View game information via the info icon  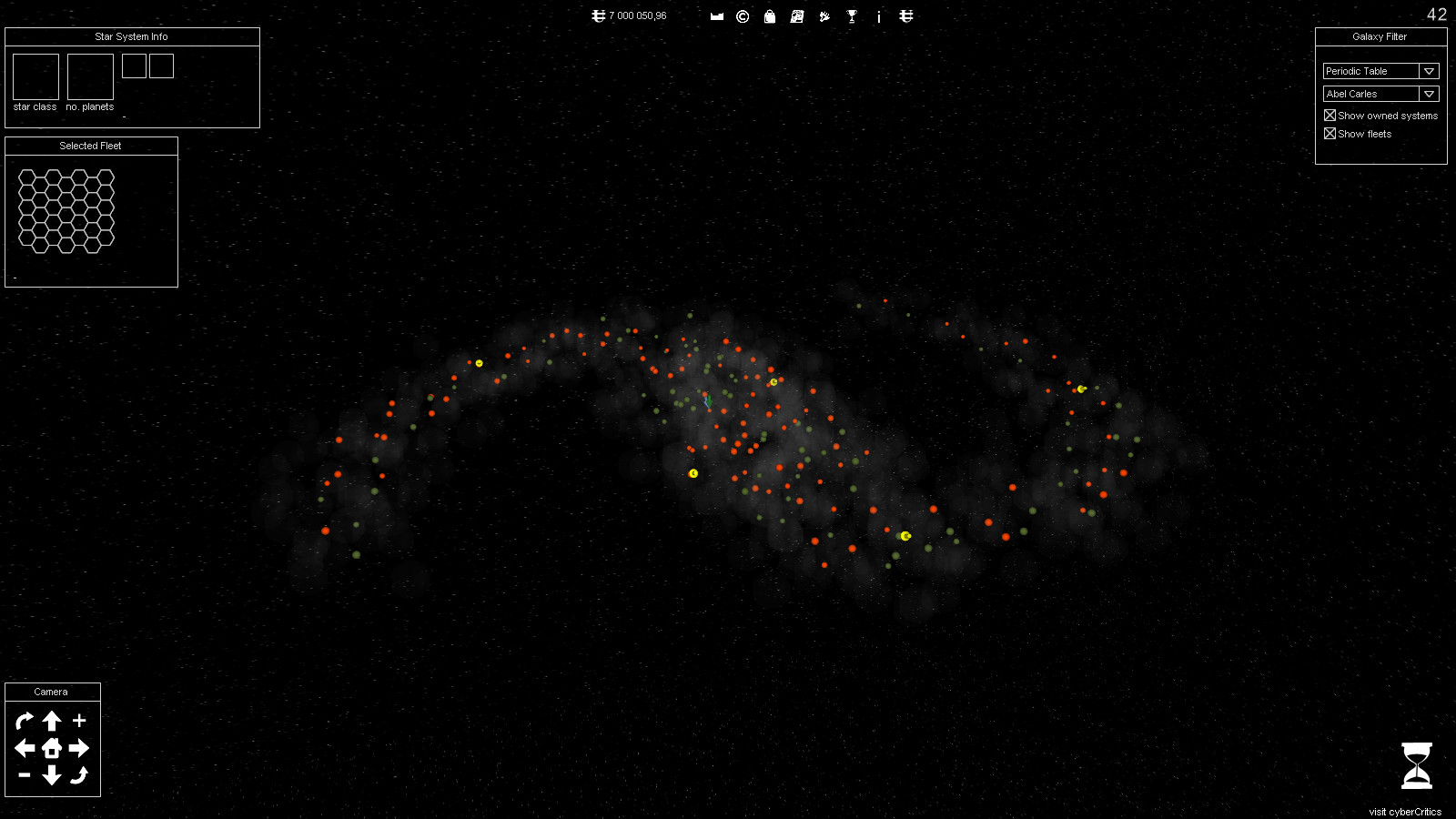tap(878, 16)
